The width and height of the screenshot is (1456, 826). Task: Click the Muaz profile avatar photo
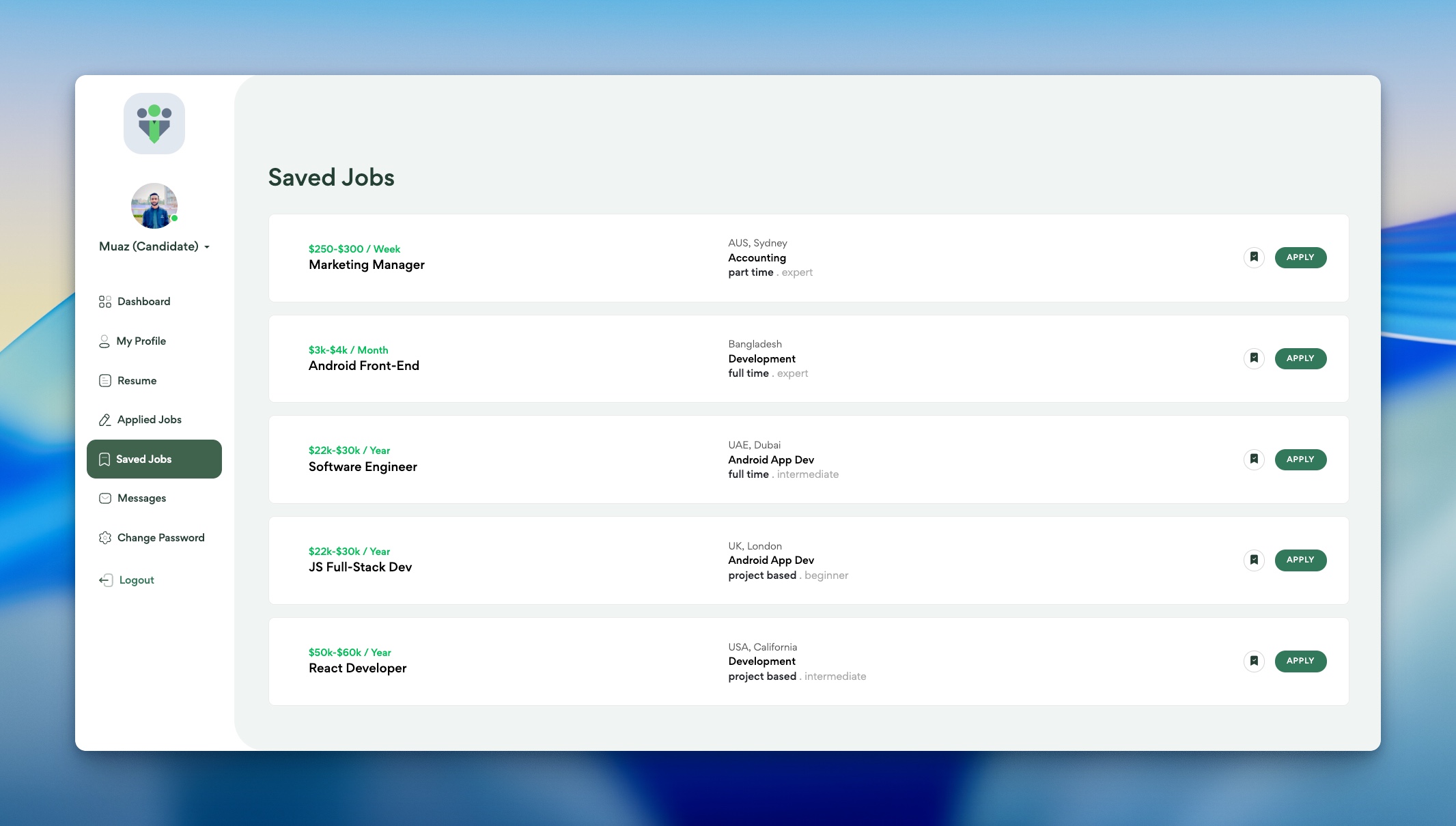[154, 205]
